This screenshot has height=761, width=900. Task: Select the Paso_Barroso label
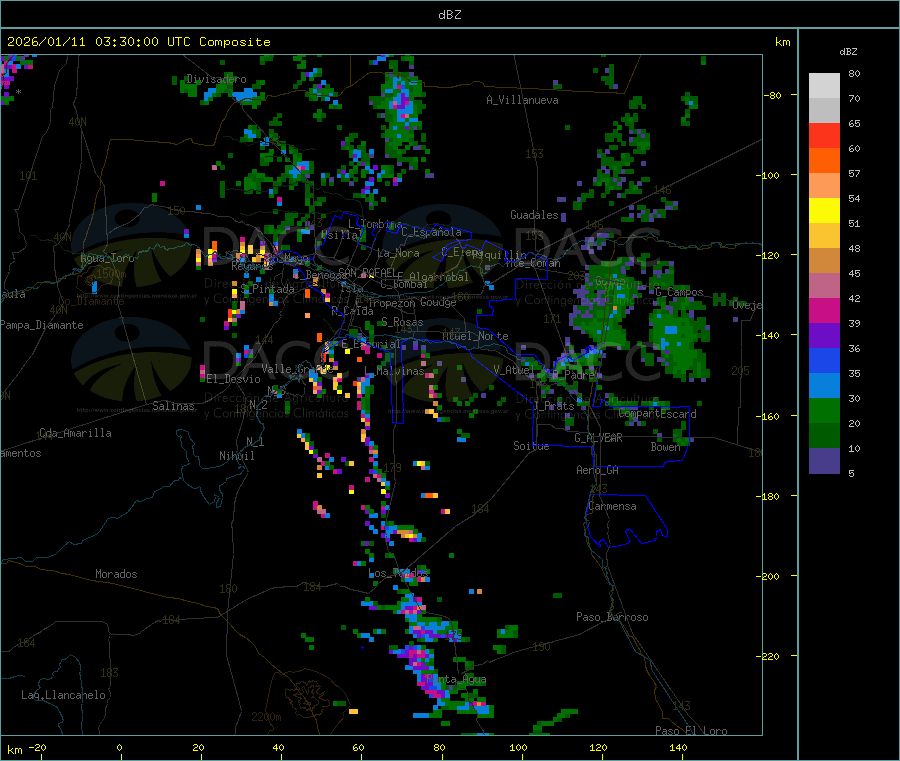pyautogui.click(x=612, y=617)
